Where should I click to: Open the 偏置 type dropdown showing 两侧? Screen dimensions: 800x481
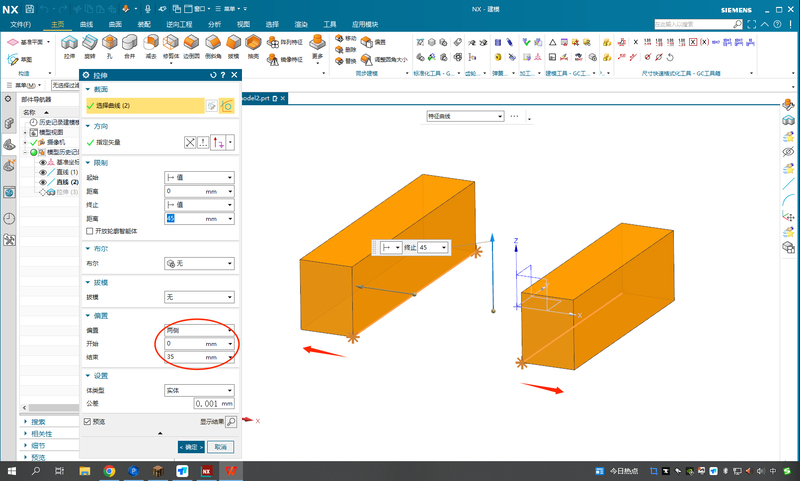point(198,329)
